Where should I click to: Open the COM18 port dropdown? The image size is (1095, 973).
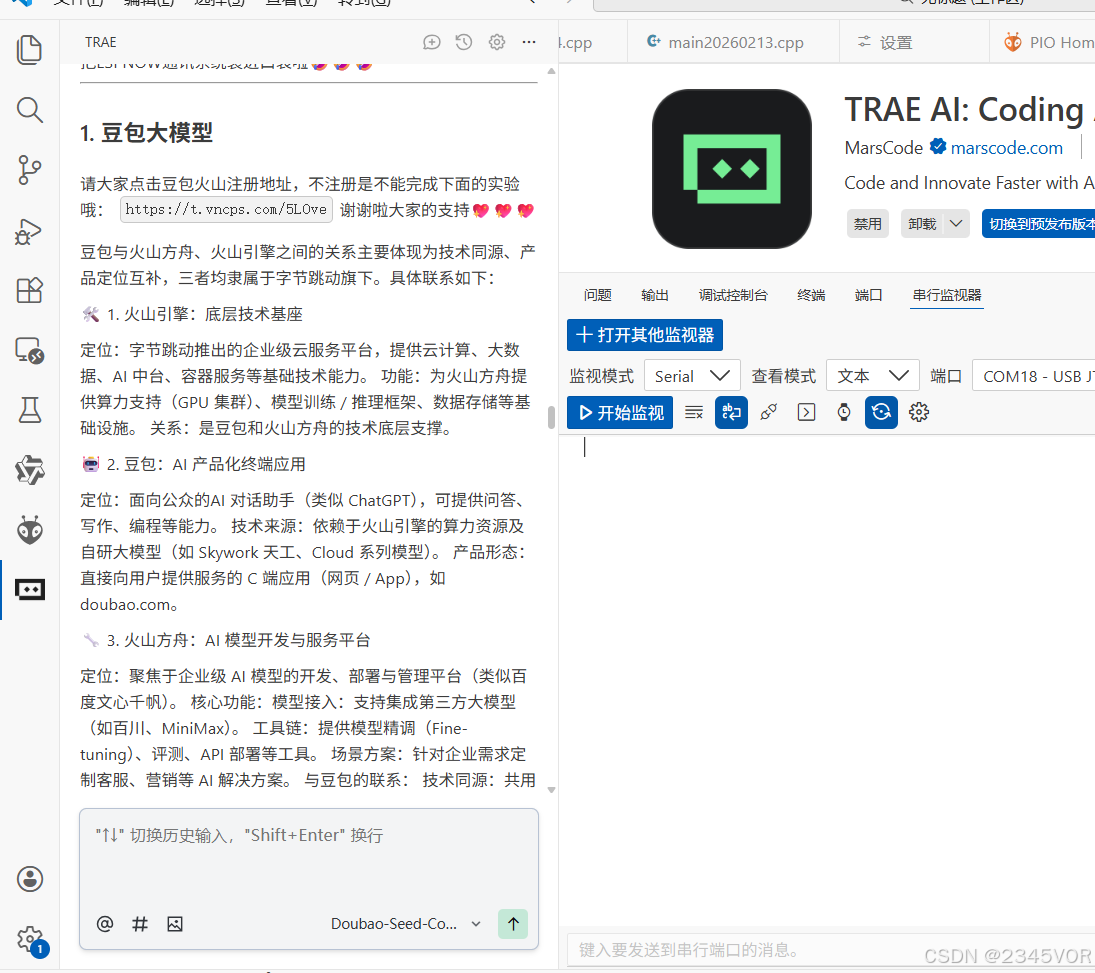pos(1034,376)
